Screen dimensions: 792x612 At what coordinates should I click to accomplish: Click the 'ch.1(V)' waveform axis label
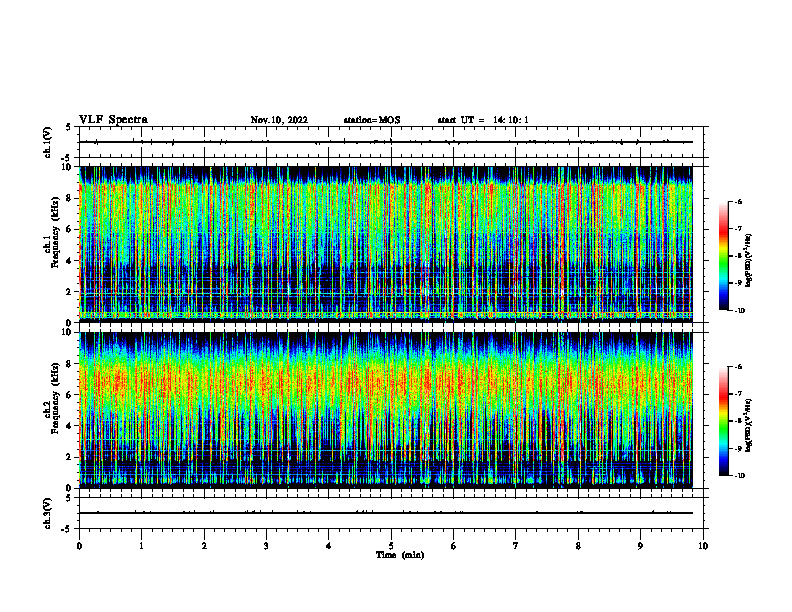click(x=47, y=142)
